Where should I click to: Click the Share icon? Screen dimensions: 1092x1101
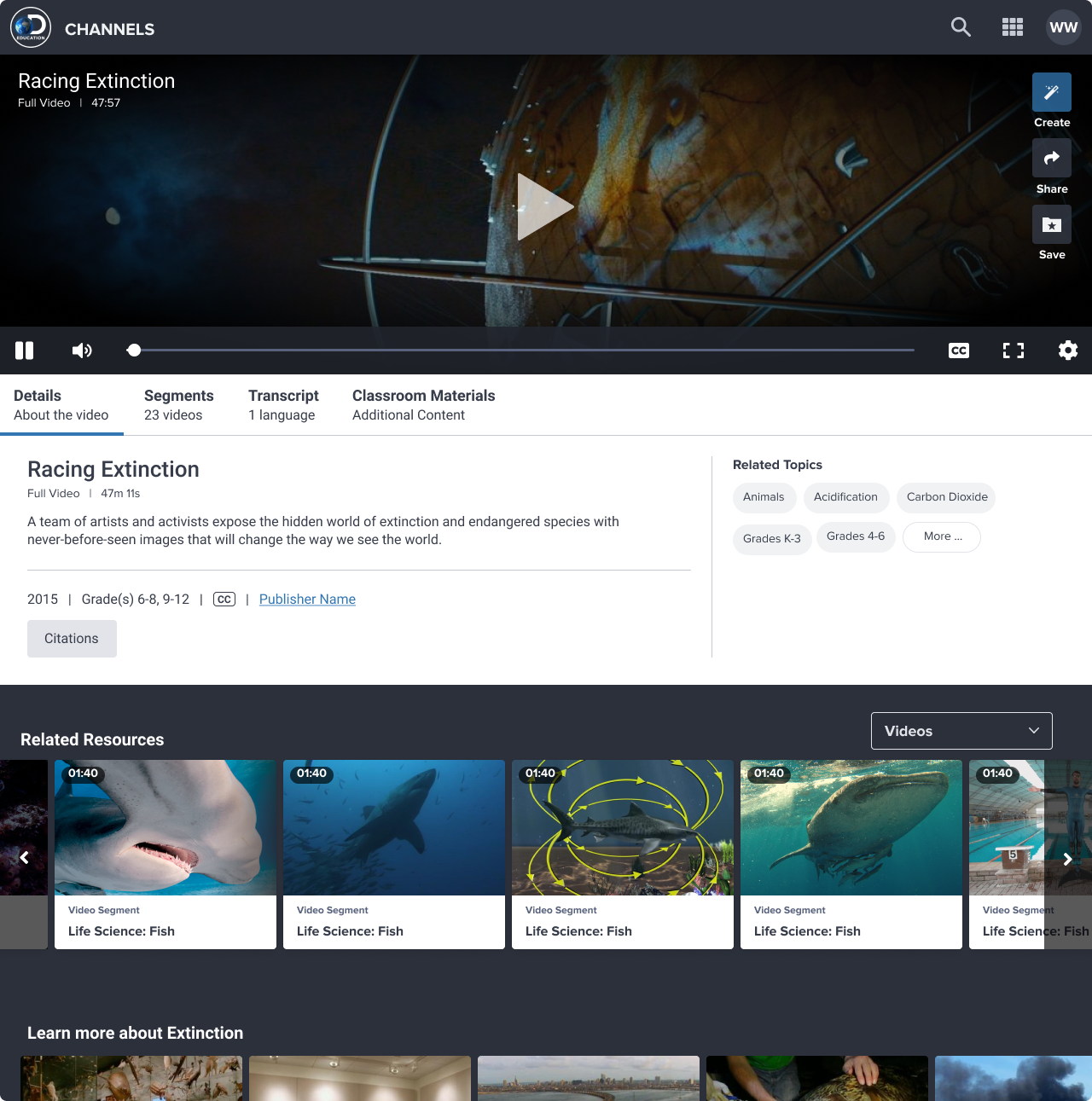1051,158
